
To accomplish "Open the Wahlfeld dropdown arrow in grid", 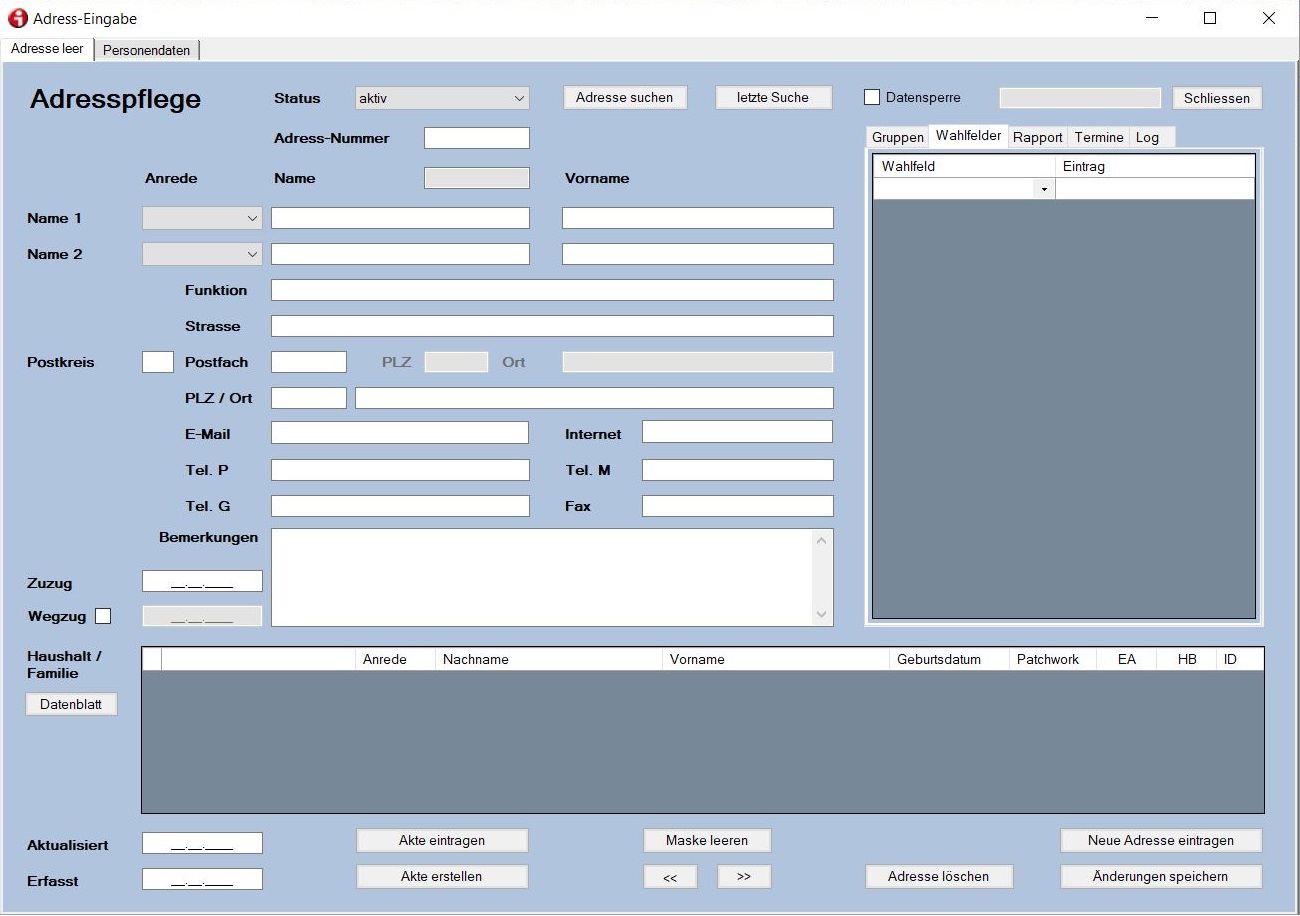I will tap(1044, 189).
